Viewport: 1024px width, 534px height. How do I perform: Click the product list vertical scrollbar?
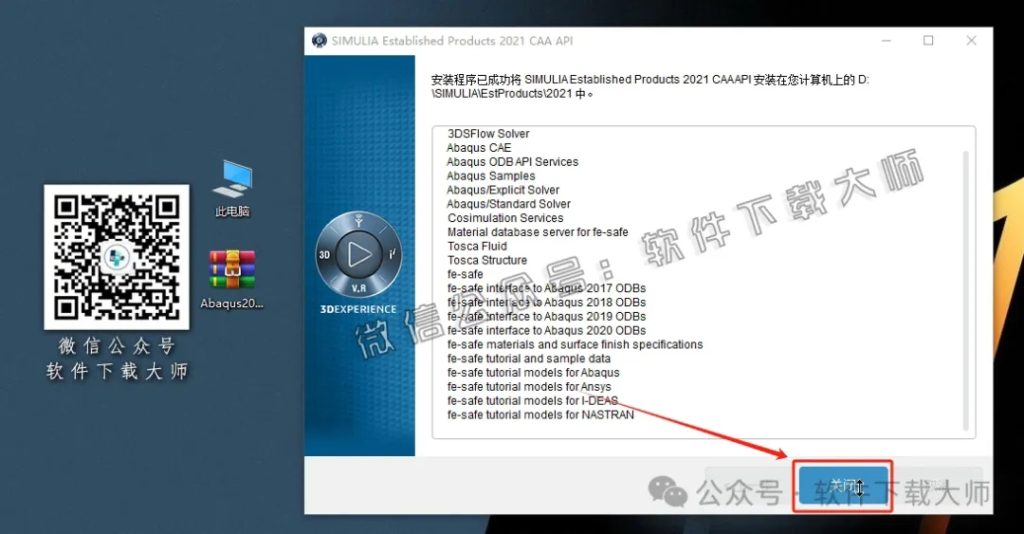click(x=968, y=291)
